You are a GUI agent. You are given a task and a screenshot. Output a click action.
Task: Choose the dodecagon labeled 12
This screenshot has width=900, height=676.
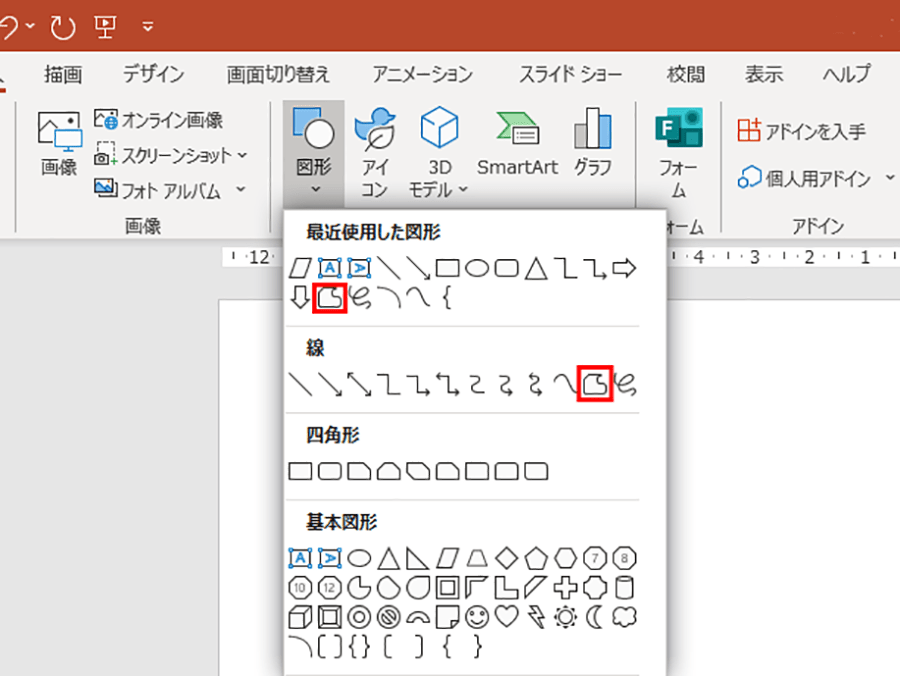click(x=329, y=588)
